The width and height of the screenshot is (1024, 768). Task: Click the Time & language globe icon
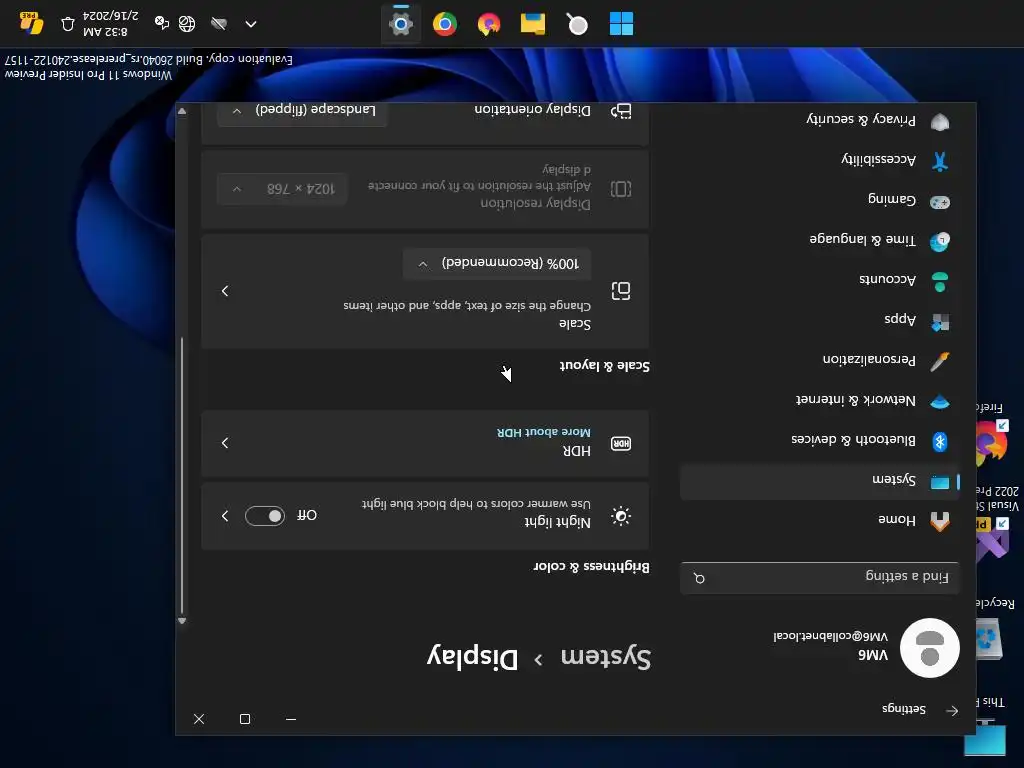pos(940,242)
